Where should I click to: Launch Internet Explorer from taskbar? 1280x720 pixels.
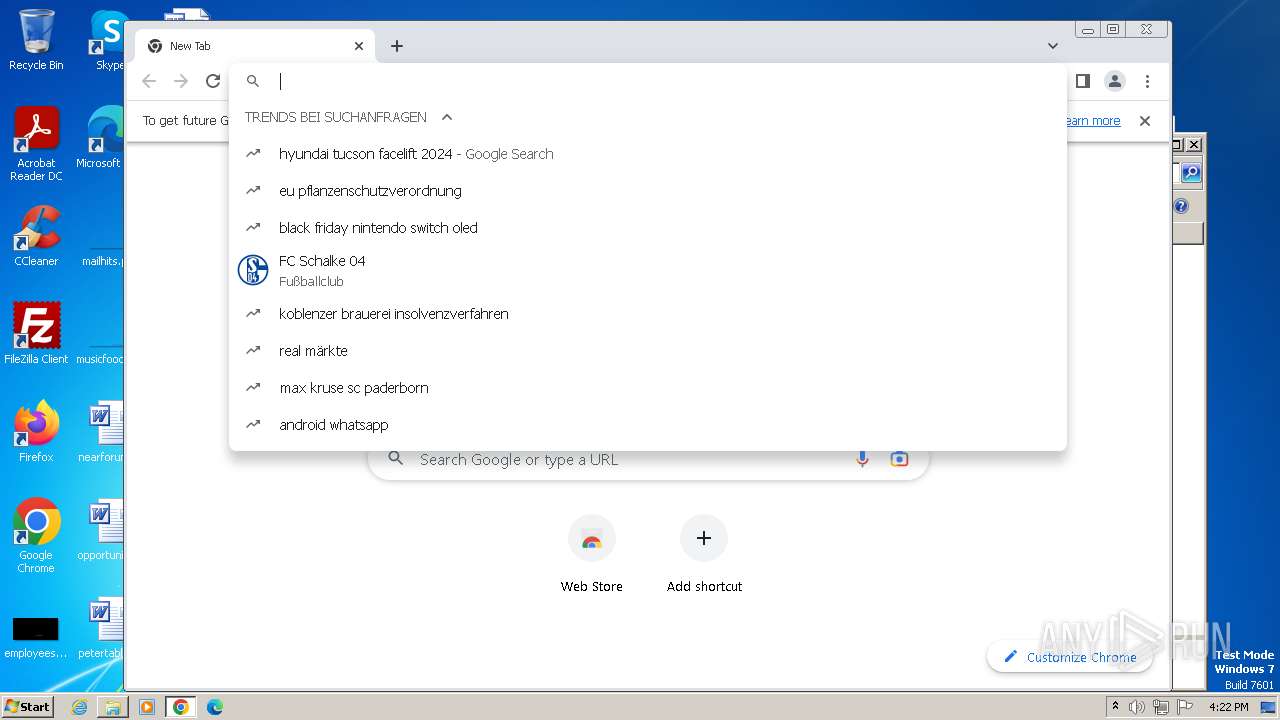[x=79, y=707]
